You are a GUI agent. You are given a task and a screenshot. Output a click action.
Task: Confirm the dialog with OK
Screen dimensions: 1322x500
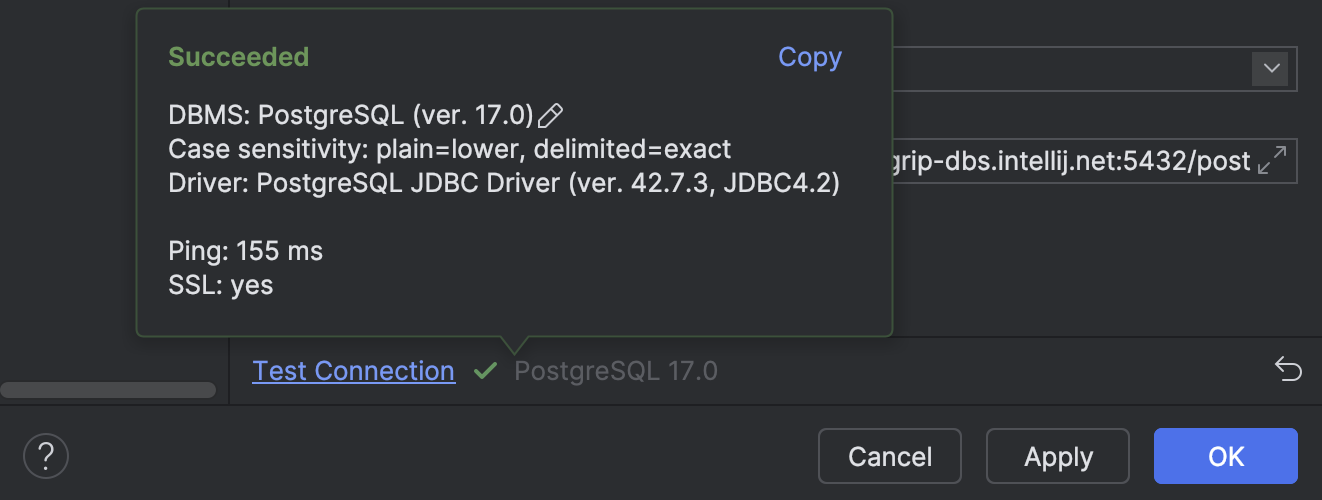pyautogui.click(x=1225, y=457)
